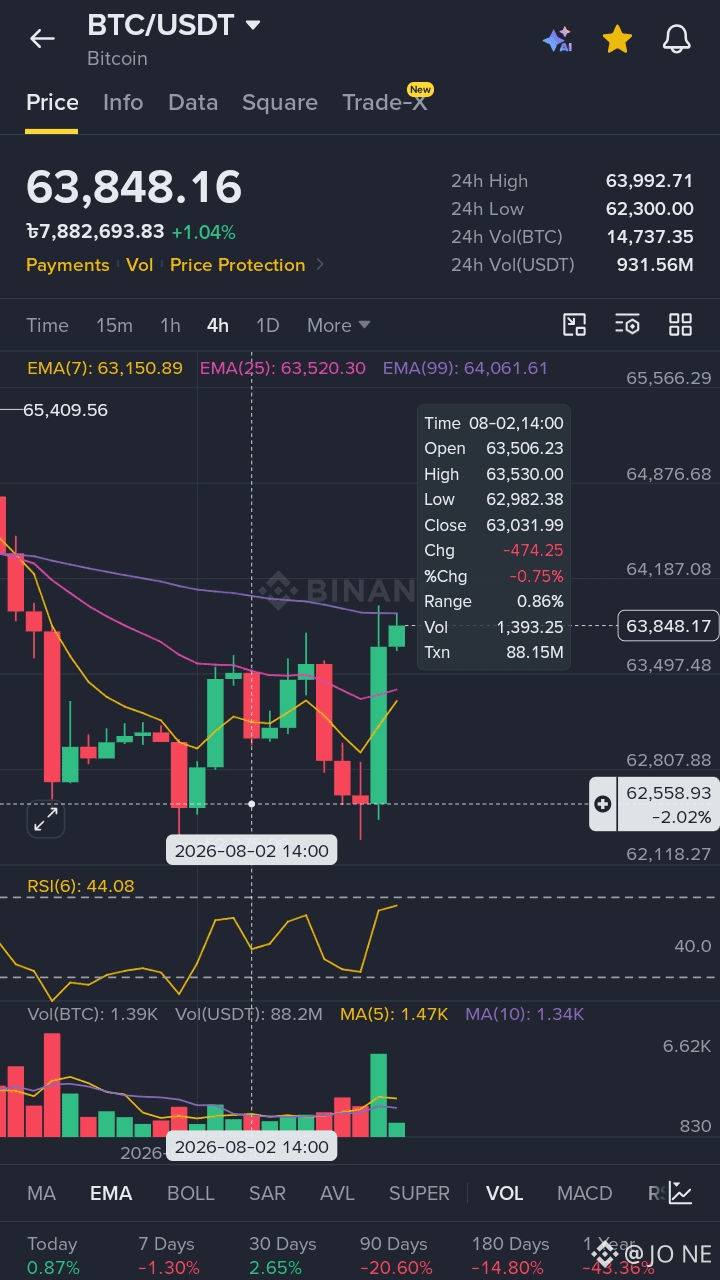
Task: Open the price alert bell icon
Action: tap(677, 39)
